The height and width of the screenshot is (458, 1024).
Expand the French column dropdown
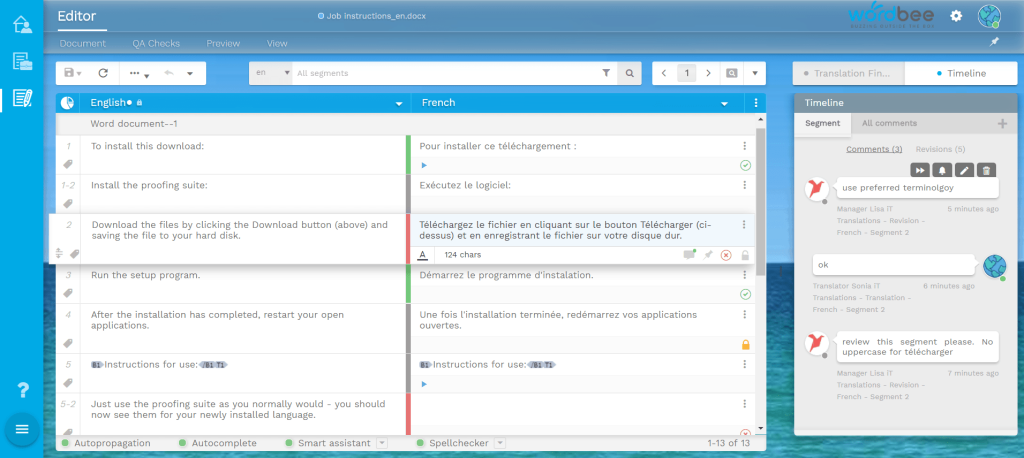pyautogui.click(x=724, y=103)
